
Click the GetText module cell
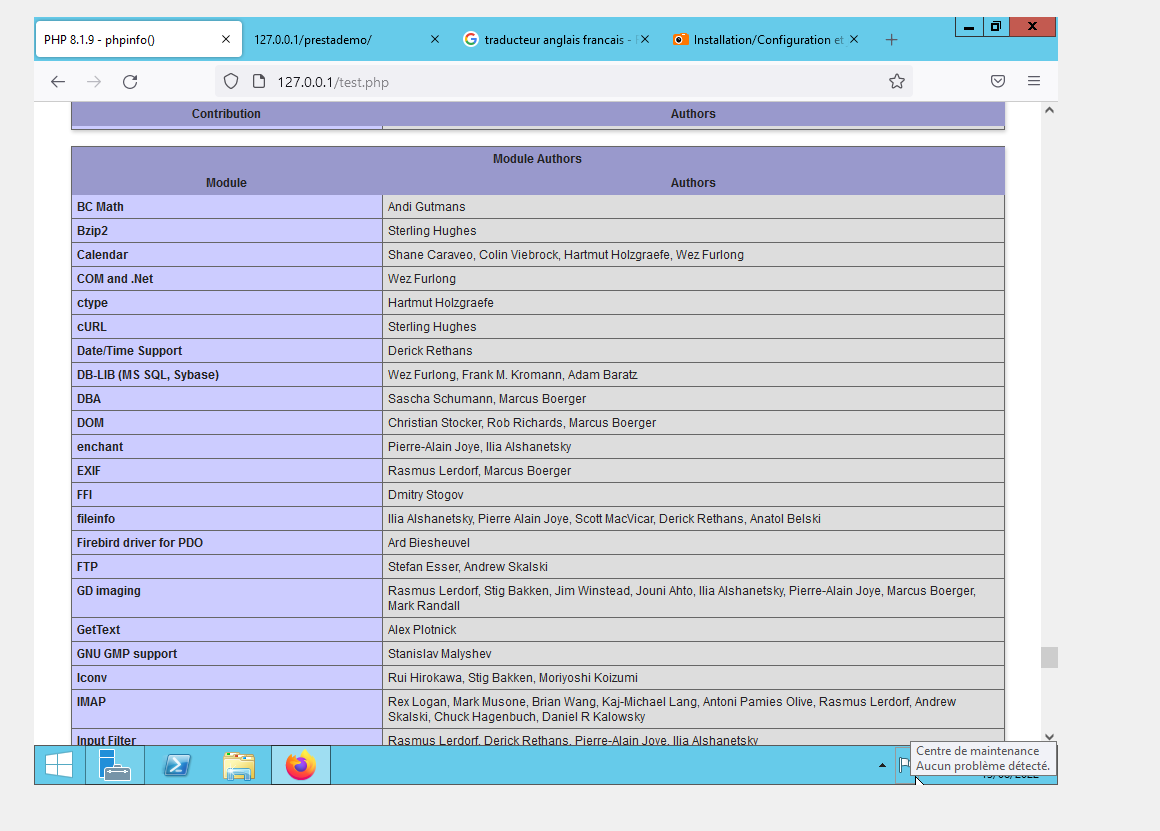coord(226,630)
